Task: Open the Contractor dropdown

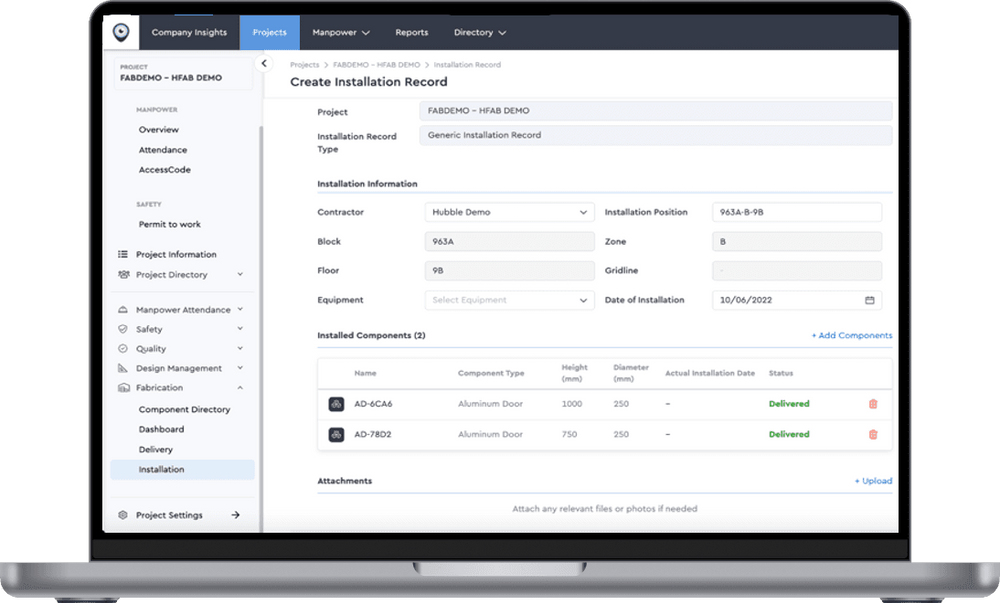Action: point(509,212)
